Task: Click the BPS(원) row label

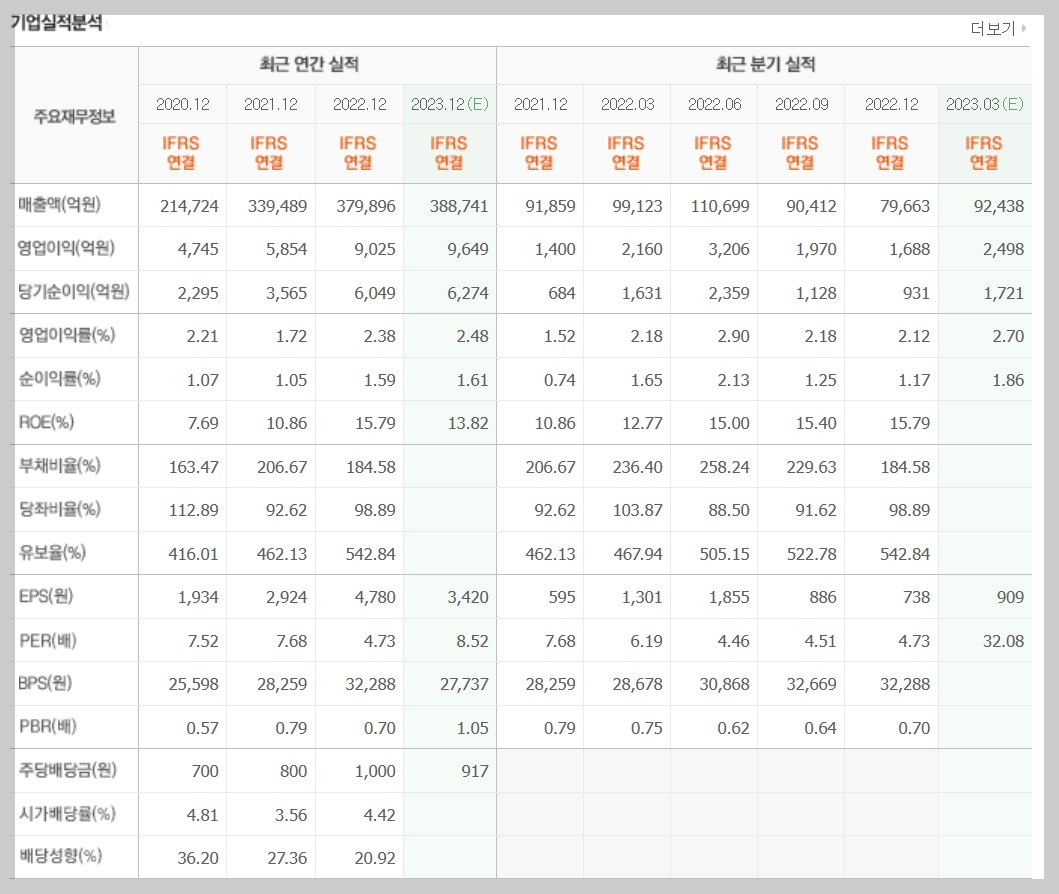Action: [45, 683]
